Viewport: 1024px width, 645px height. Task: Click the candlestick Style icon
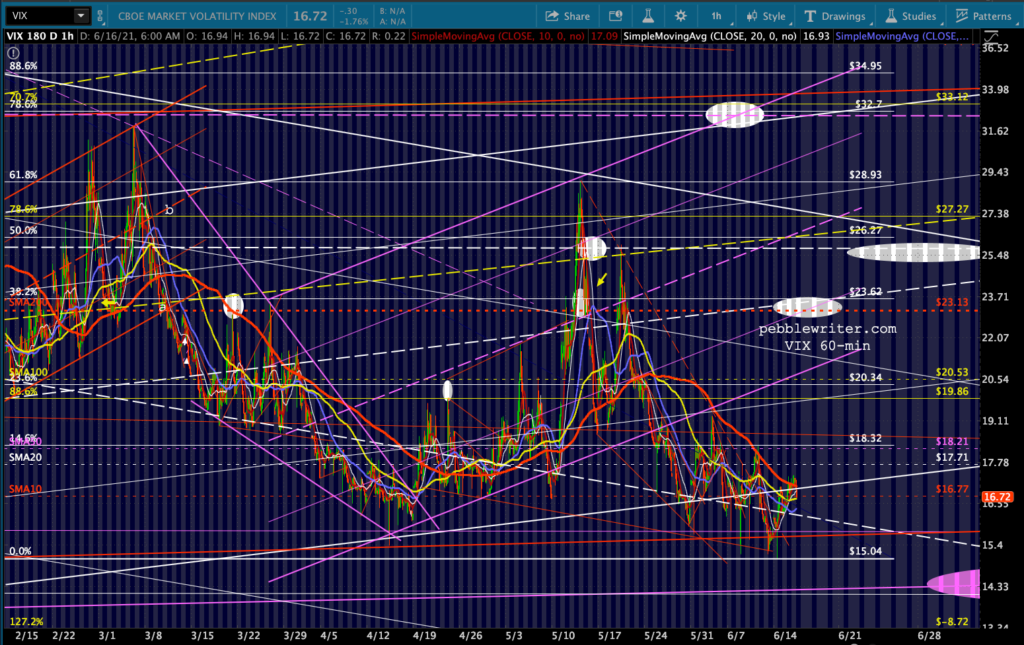tap(752, 16)
